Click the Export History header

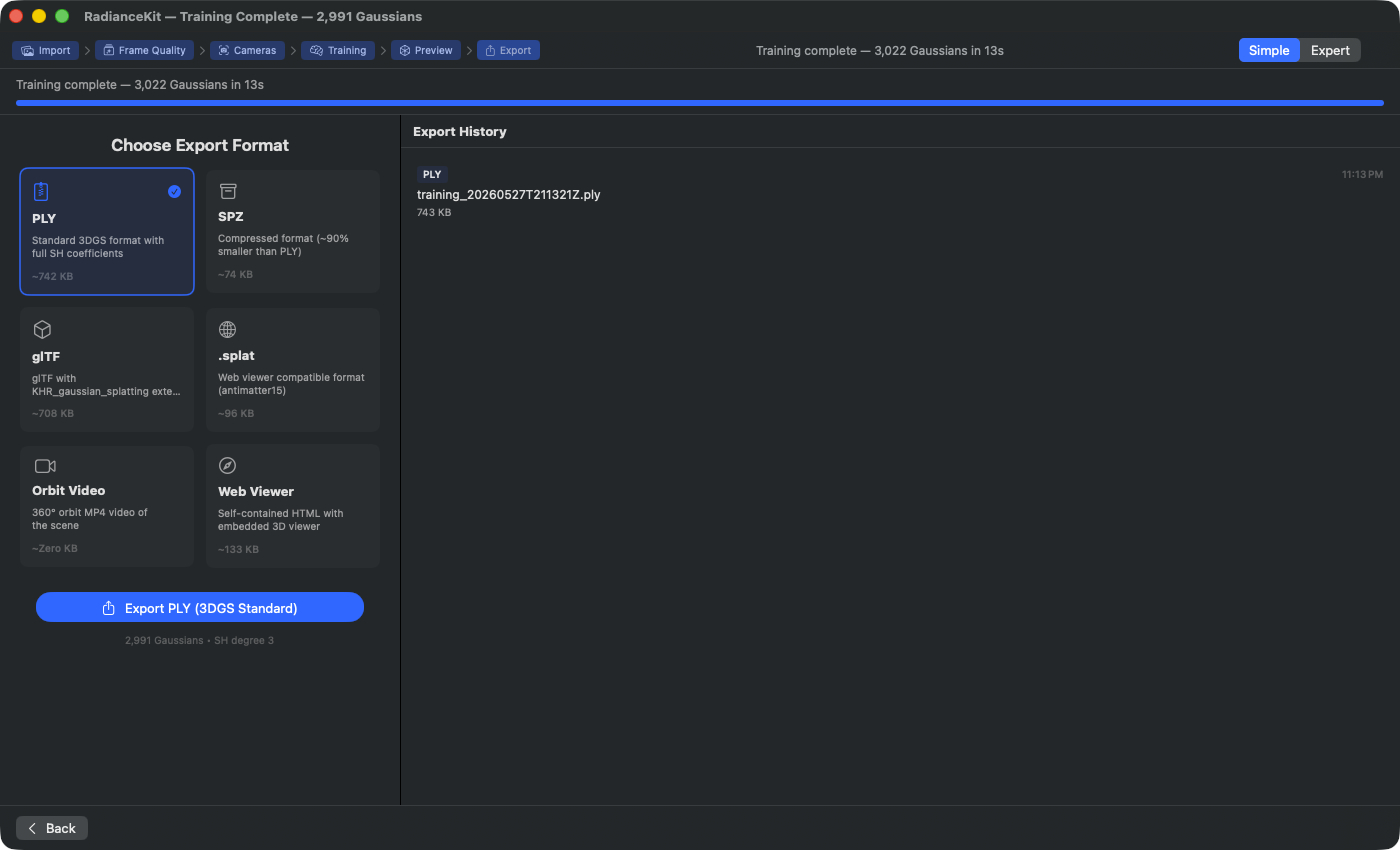(x=460, y=131)
